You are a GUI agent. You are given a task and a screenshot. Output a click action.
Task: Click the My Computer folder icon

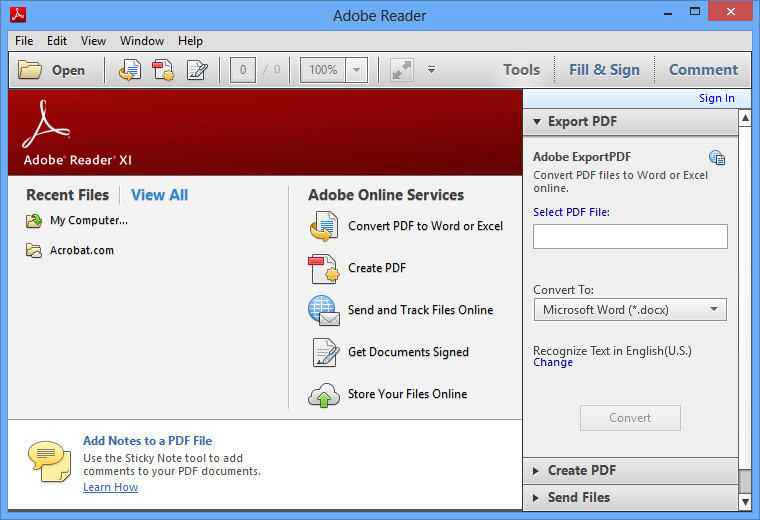pos(34,221)
